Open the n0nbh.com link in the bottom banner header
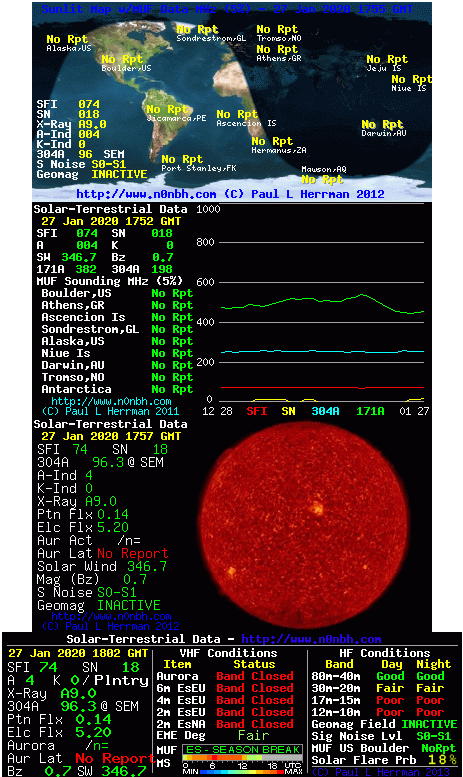This screenshot has width=463, height=777. click(311, 639)
